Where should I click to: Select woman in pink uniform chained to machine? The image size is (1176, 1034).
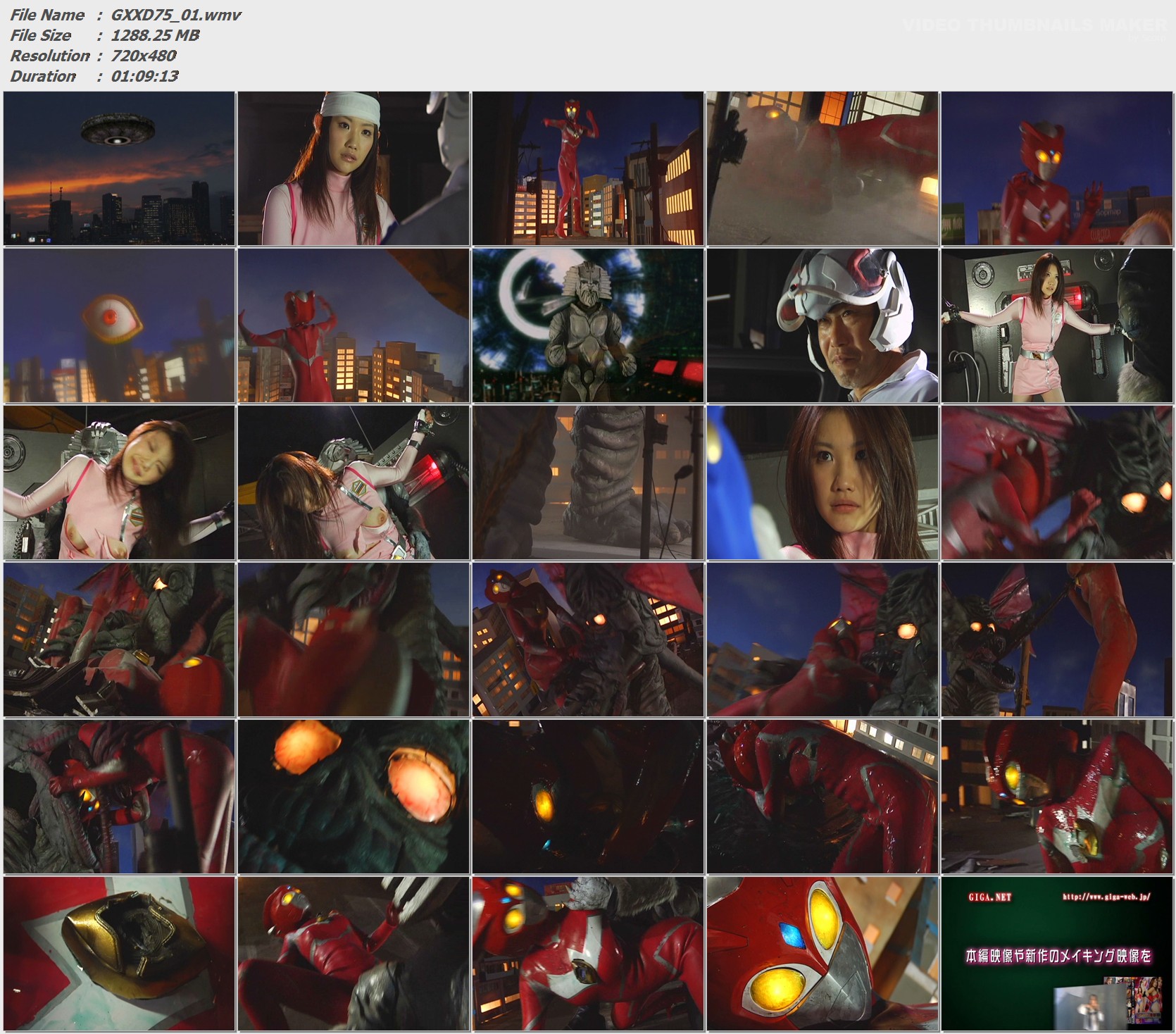pyautogui.click(x=1057, y=325)
